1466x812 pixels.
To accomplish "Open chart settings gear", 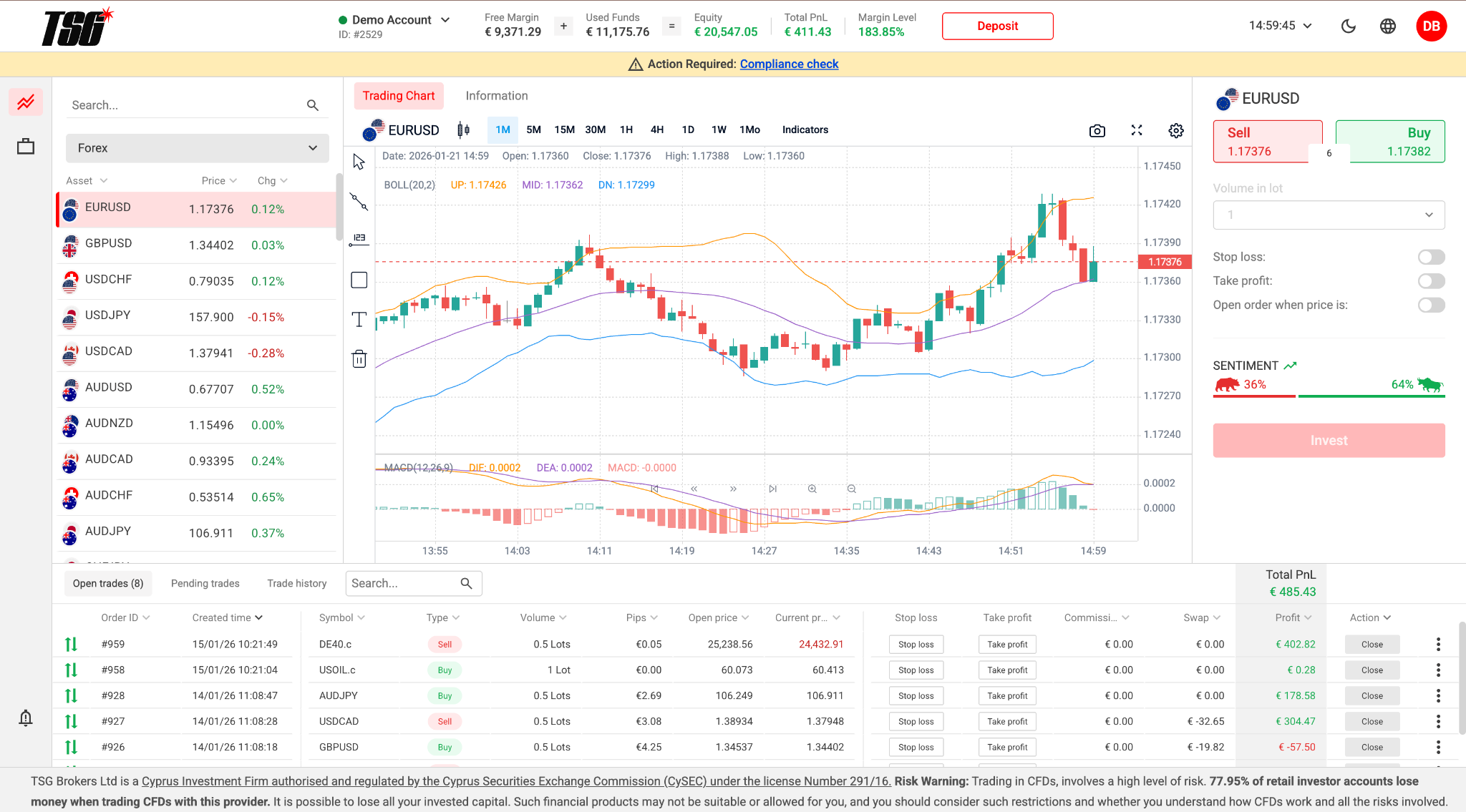I will (1176, 130).
